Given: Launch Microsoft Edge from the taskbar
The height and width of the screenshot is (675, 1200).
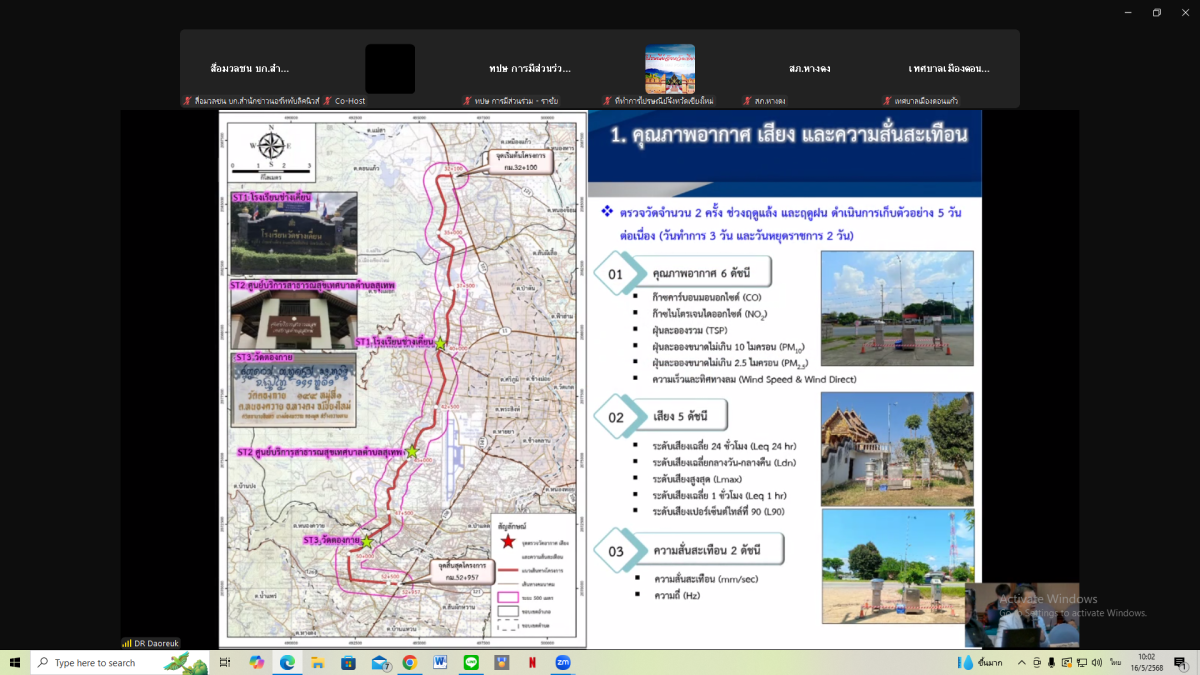Looking at the screenshot, I should coord(287,662).
